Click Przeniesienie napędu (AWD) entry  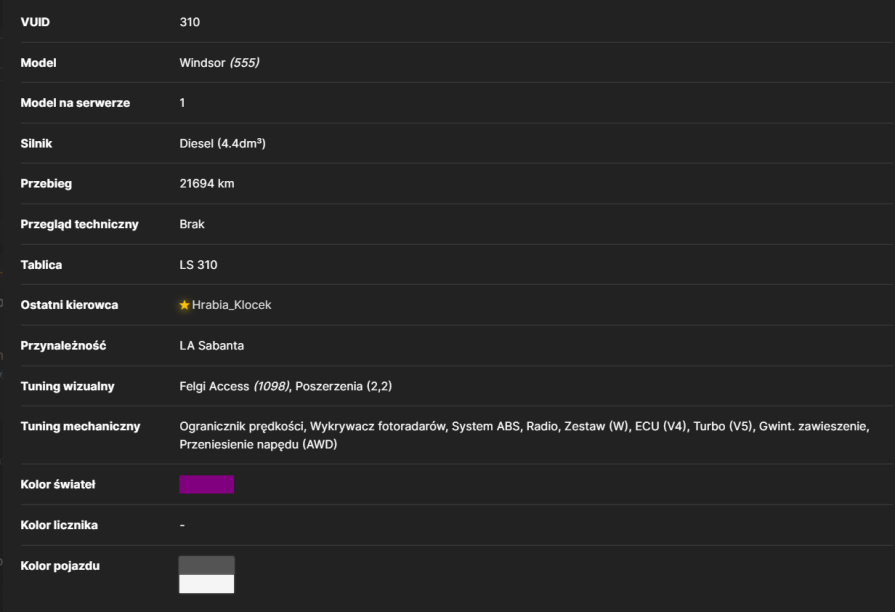click(258, 444)
